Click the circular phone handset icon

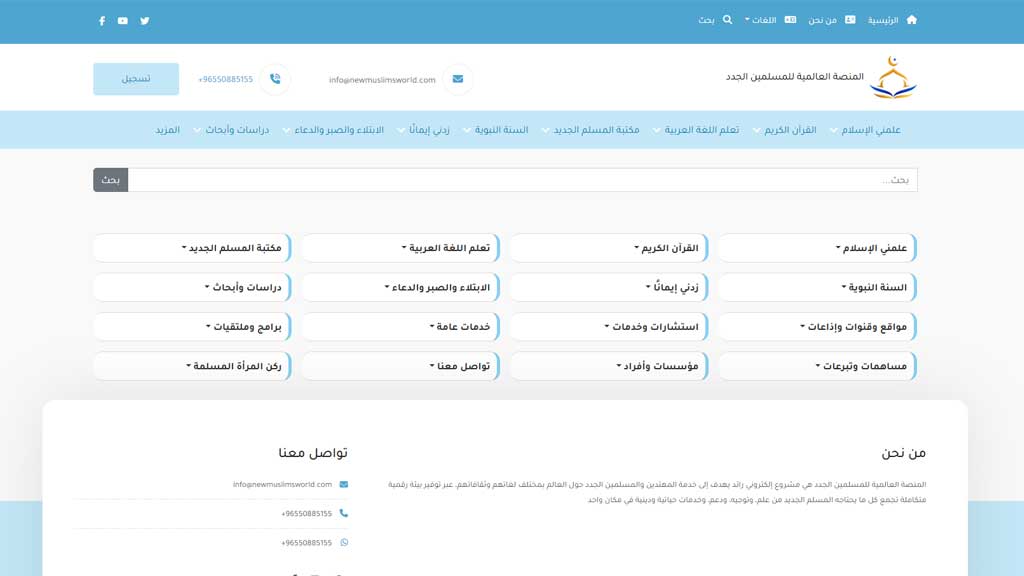(276, 79)
